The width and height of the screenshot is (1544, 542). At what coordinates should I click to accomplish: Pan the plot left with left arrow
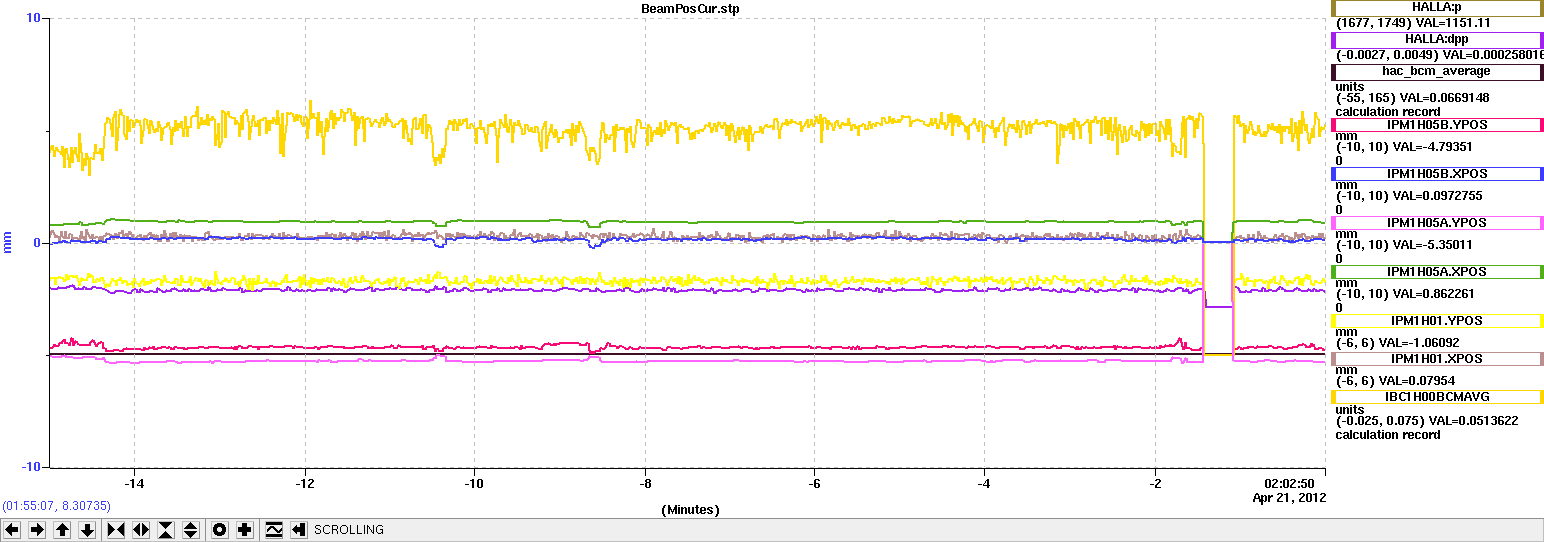click(x=12, y=530)
